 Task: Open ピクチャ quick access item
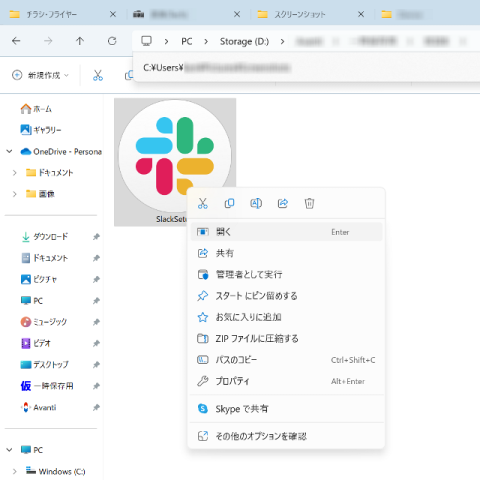pyautogui.click(x=39, y=279)
